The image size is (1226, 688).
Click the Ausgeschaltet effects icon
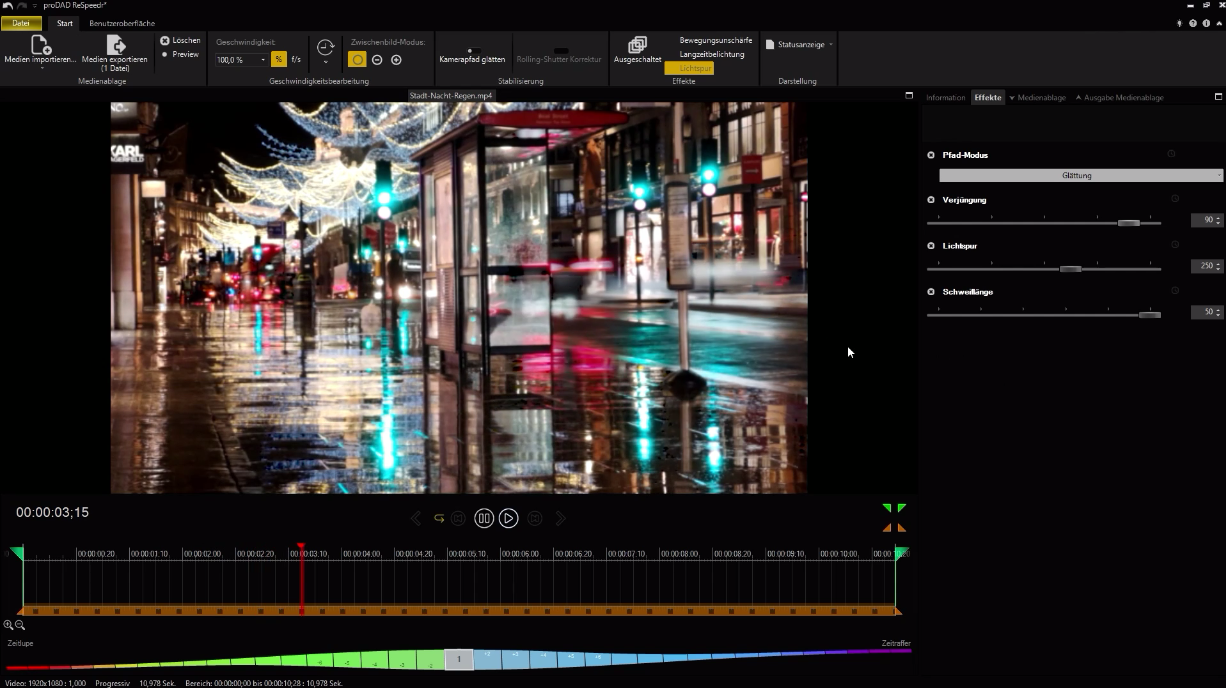tap(637, 45)
